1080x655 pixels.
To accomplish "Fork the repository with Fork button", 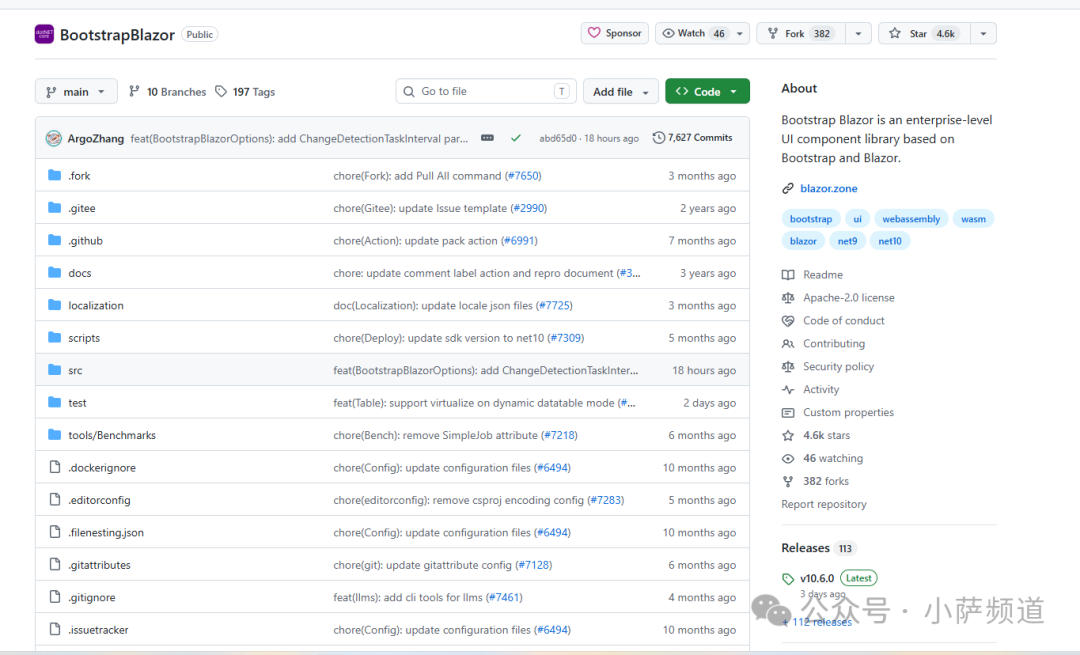I will (800, 33).
